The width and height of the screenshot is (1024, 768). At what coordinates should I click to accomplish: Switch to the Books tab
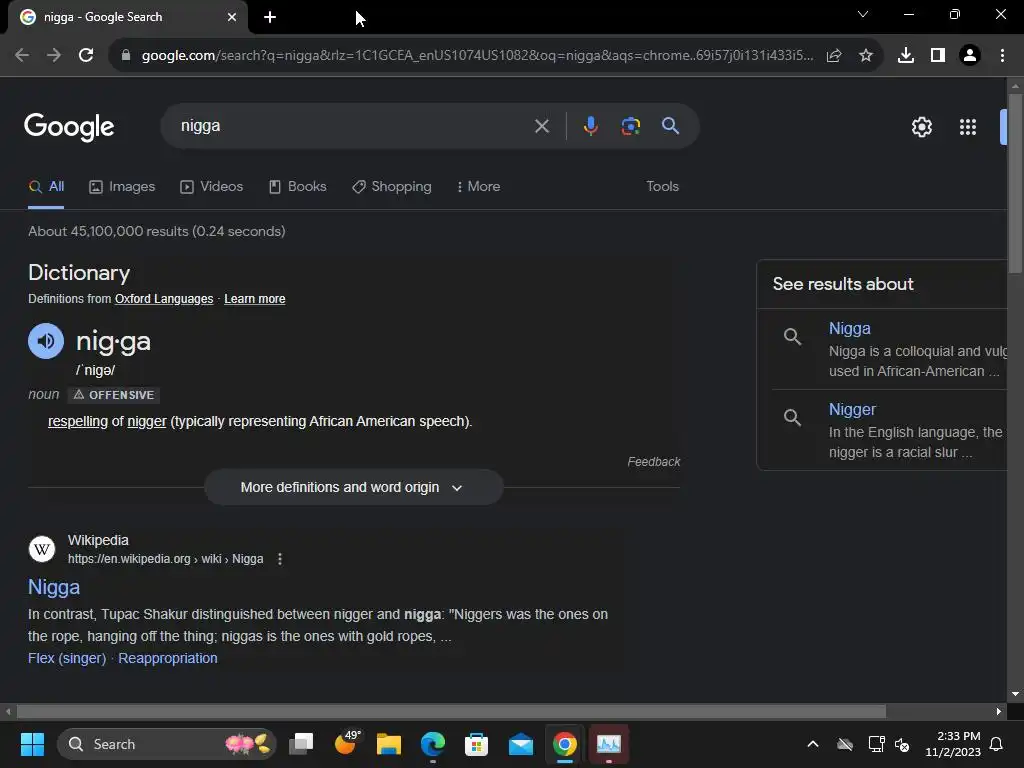click(x=298, y=187)
